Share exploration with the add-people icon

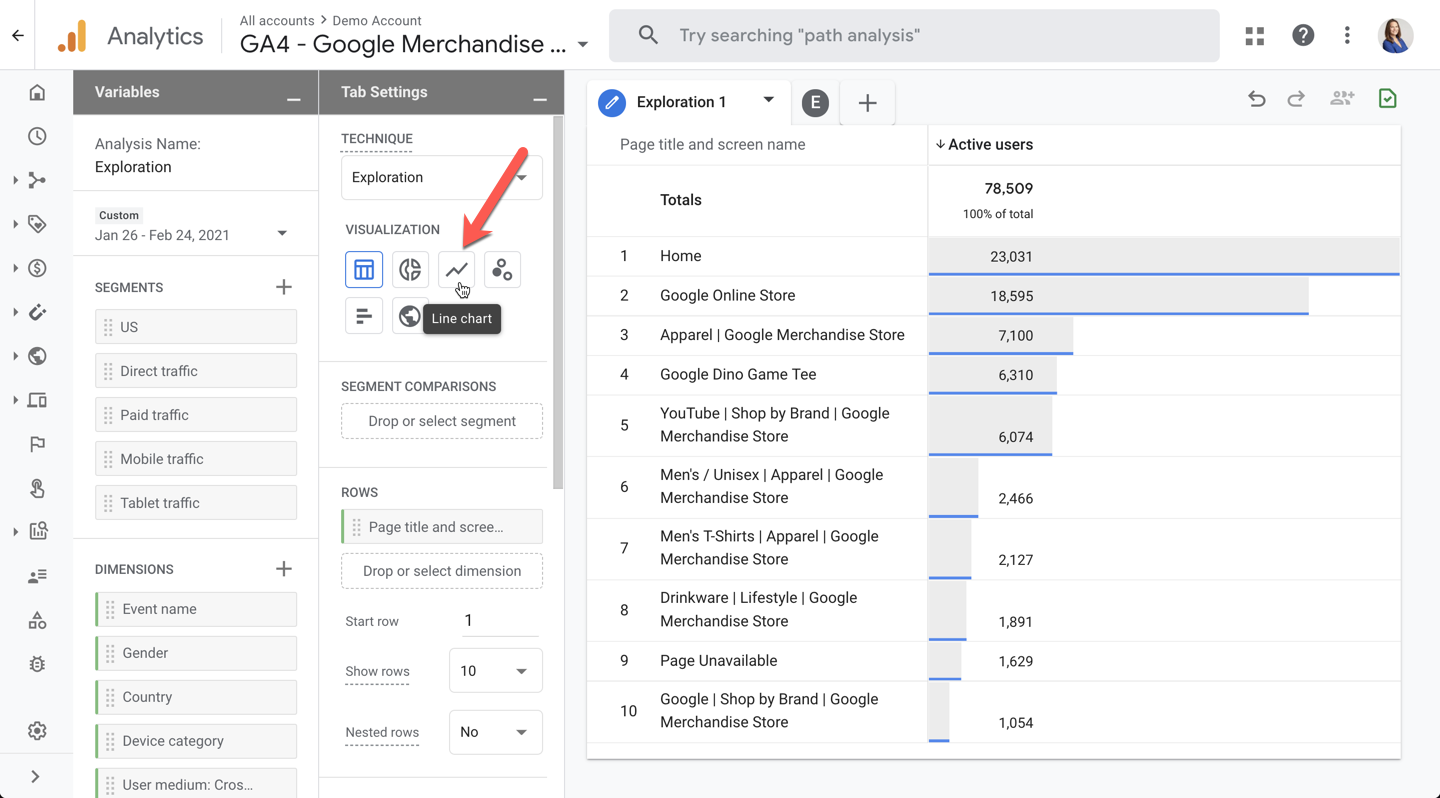[x=1342, y=98]
